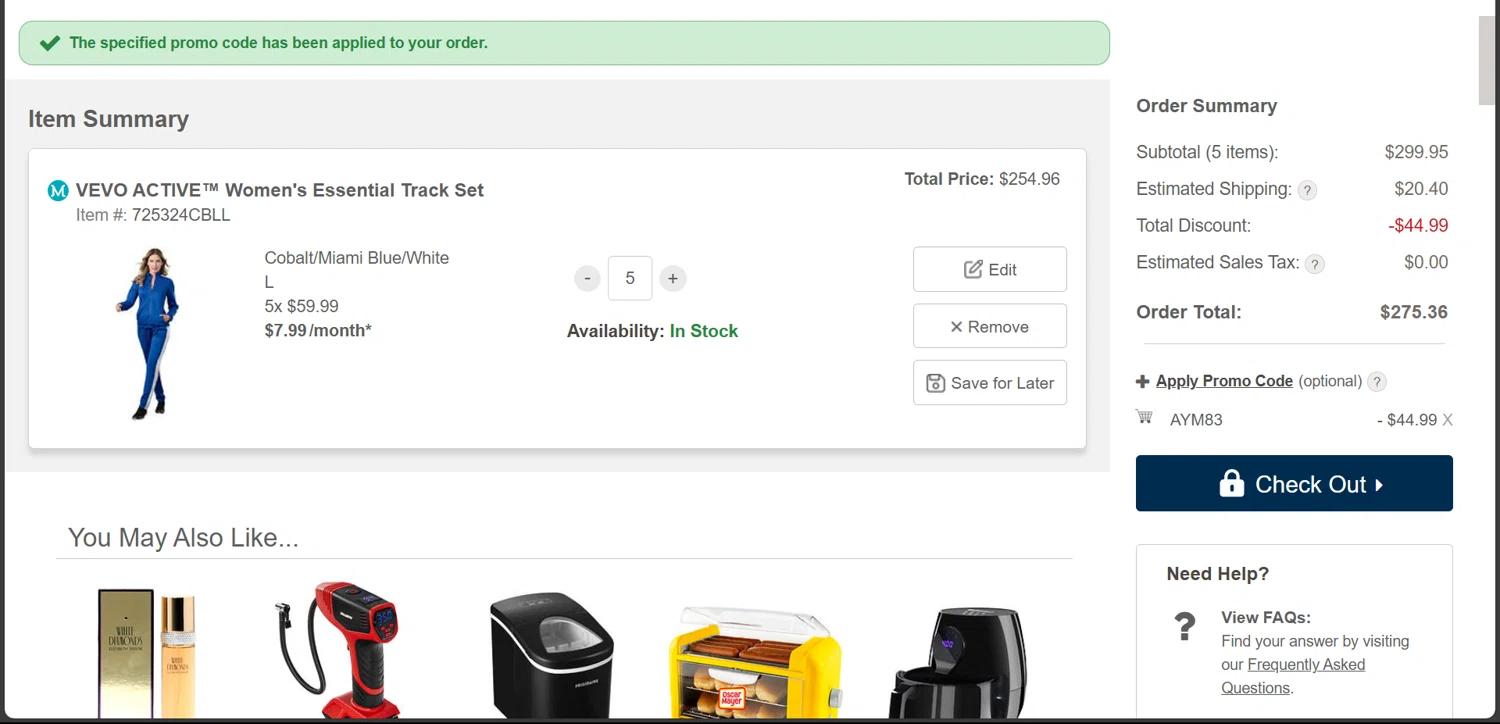Click the cart icon next to AYM83

point(1145,417)
